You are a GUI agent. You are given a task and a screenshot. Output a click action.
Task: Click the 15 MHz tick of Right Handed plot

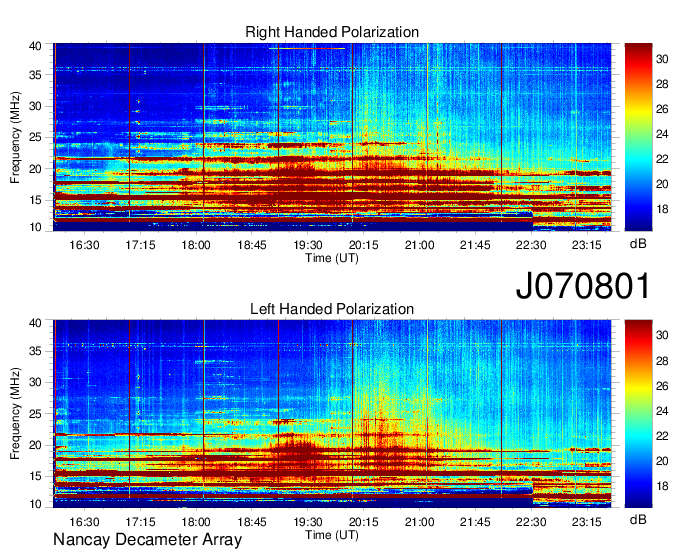click(35, 200)
